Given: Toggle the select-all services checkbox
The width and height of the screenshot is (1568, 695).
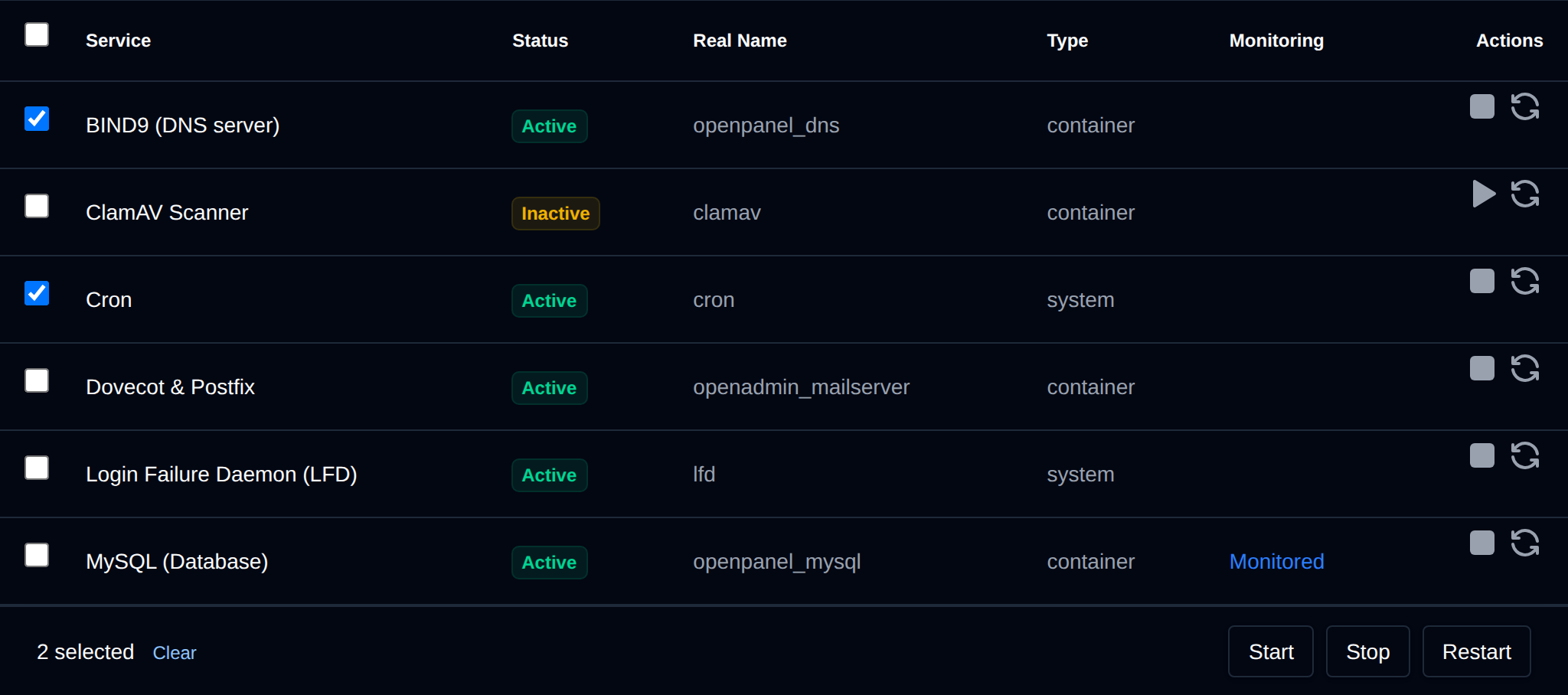Looking at the screenshot, I should pos(37,34).
